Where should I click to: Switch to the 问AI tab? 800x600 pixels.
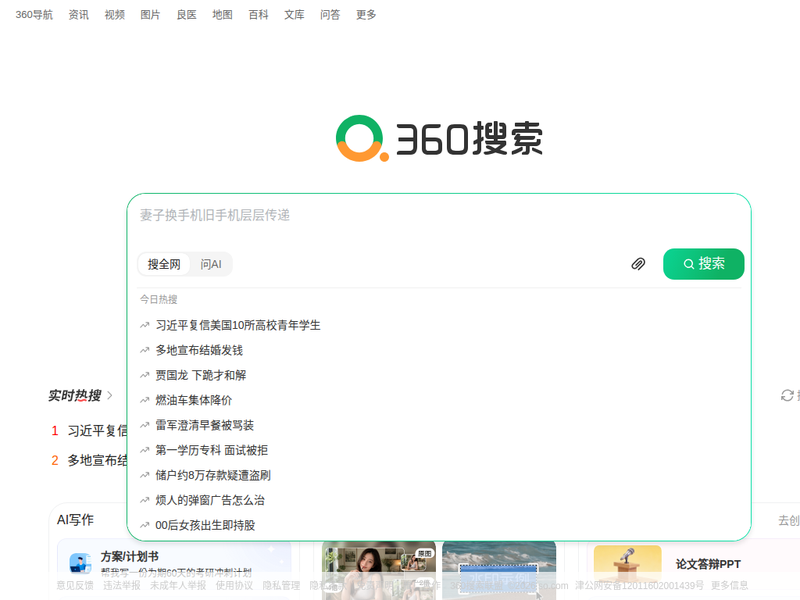(211, 264)
